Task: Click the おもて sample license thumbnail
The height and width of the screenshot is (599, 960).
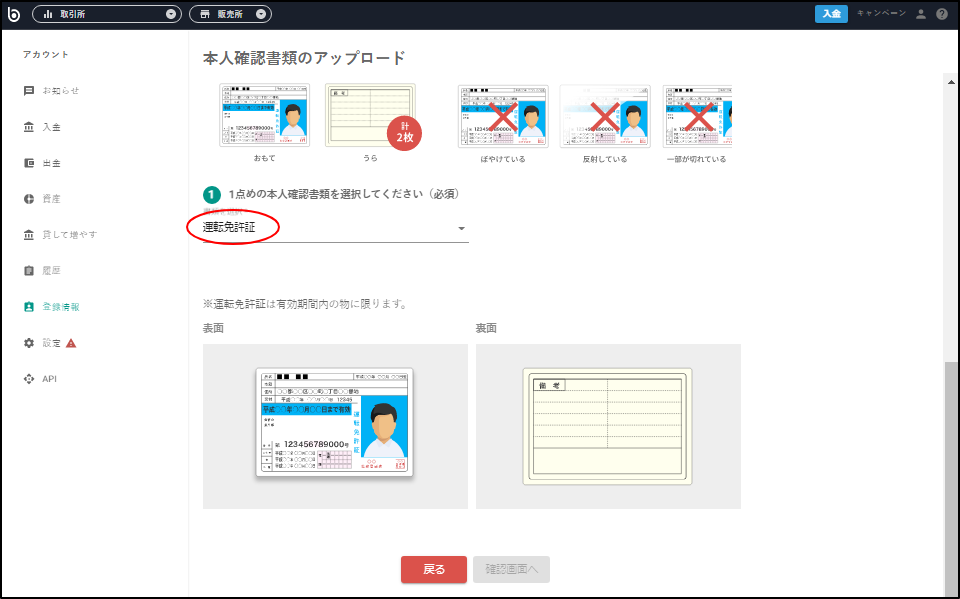Action: (264, 116)
